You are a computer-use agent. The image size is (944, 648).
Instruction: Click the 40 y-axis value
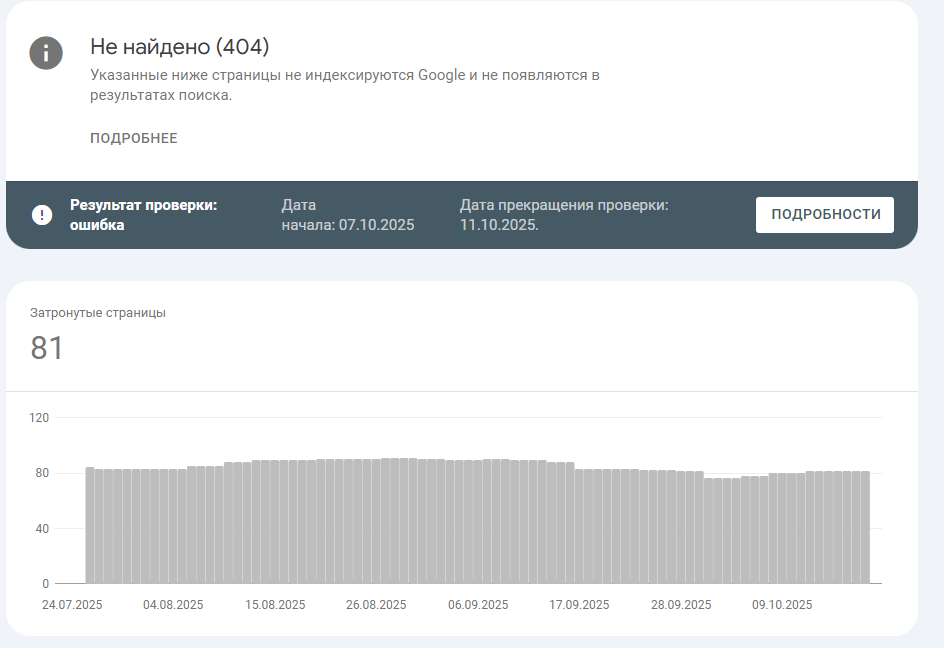pyautogui.click(x=42, y=529)
